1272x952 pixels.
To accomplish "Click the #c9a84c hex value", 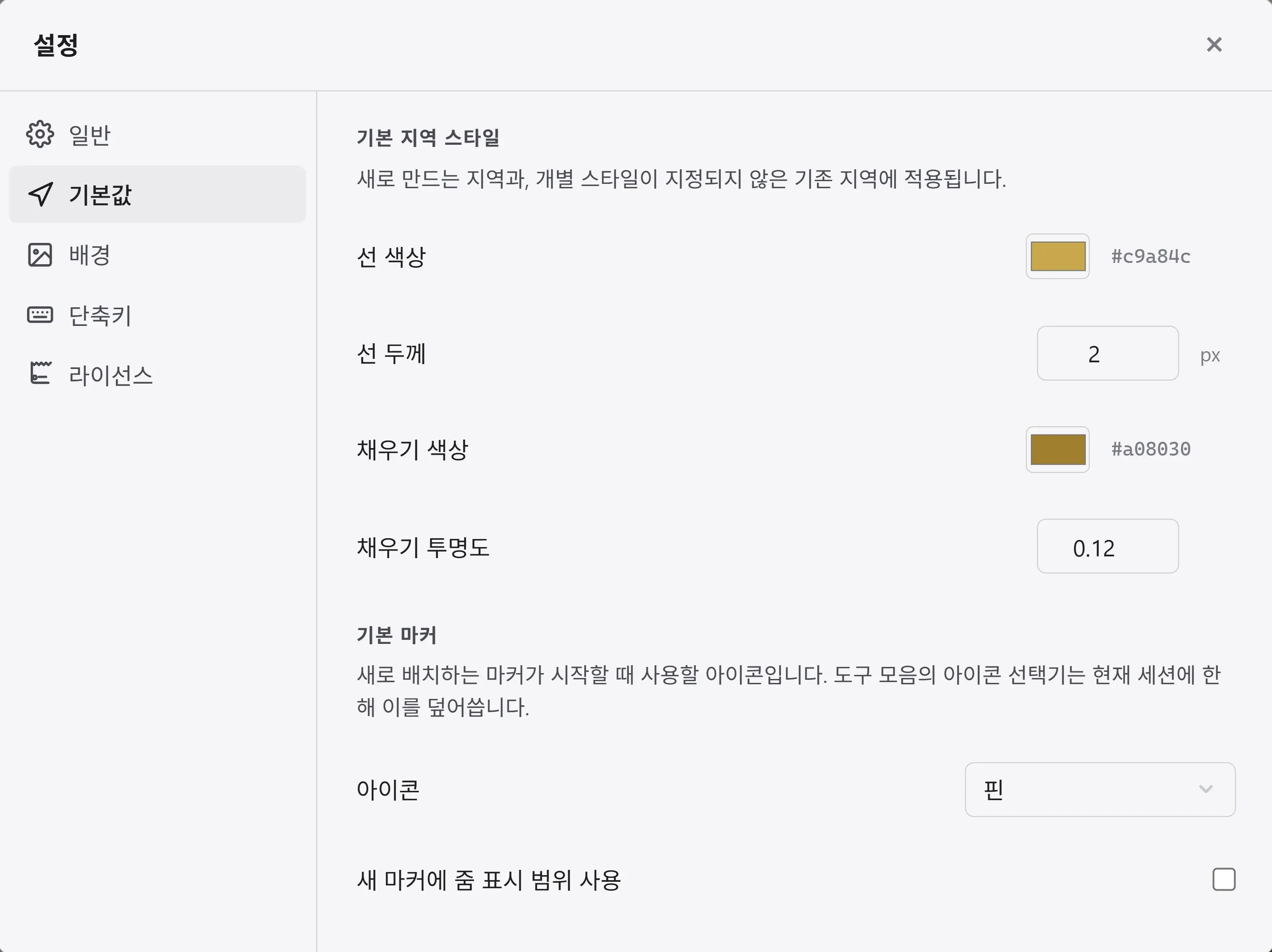I will pyautogui.click(x=1151, y=256).
